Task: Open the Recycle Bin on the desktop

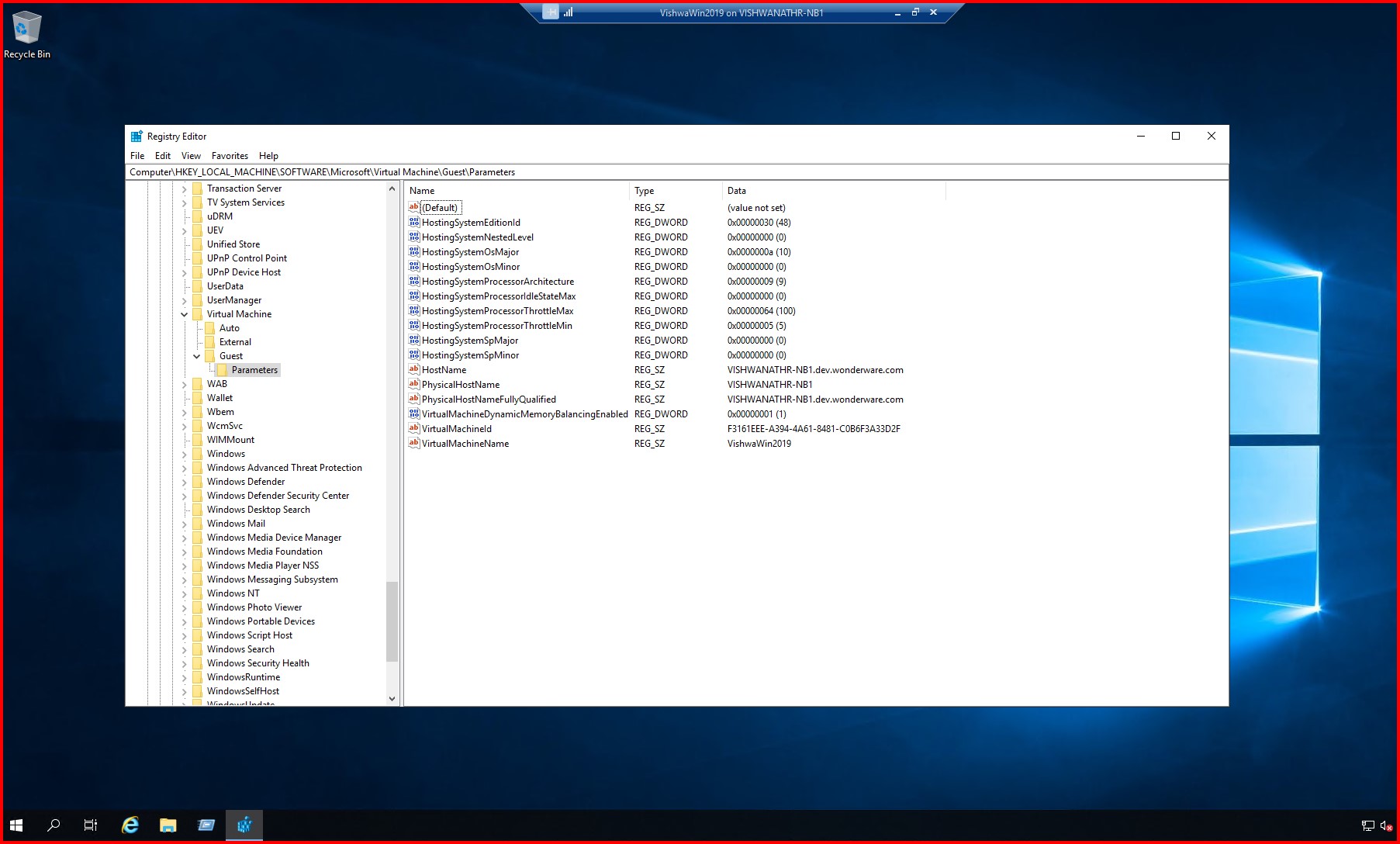Action: [x=27, y=29]
